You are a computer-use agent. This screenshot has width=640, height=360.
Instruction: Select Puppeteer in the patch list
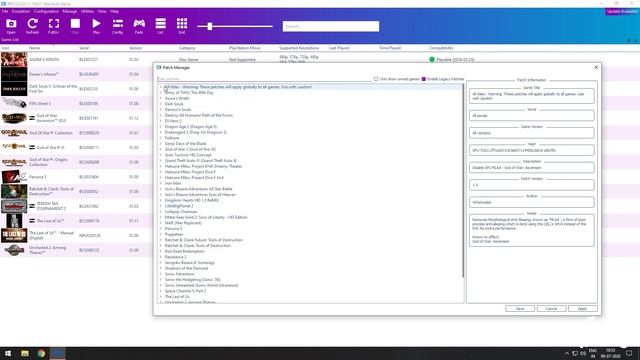click(x=174, y=234)
